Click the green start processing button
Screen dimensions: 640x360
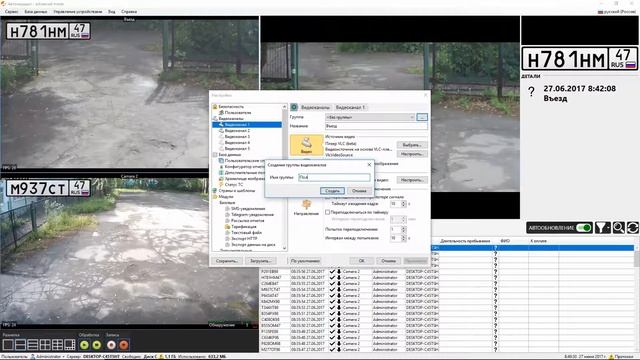click(x=84, y=345)
